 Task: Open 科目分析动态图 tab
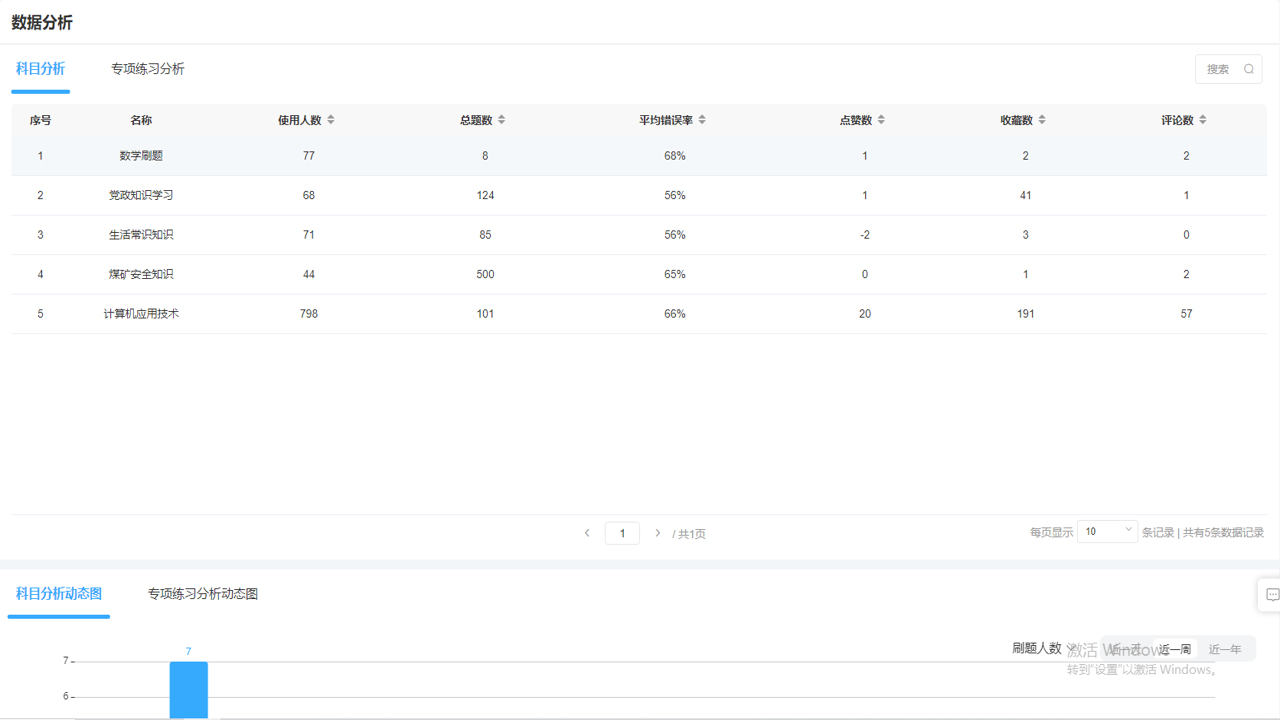59,594
